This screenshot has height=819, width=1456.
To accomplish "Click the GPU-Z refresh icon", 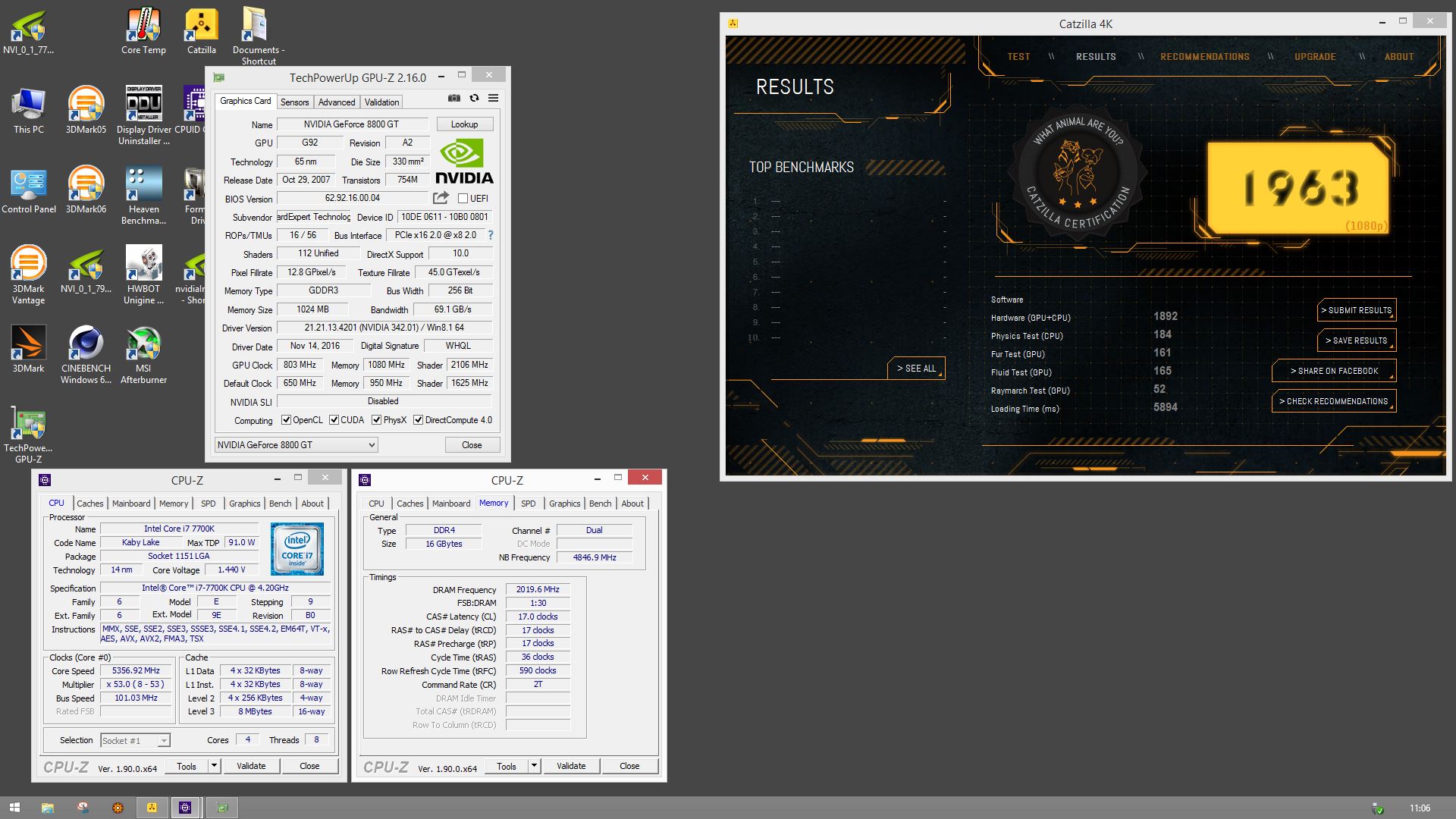I will pos(474,98).
